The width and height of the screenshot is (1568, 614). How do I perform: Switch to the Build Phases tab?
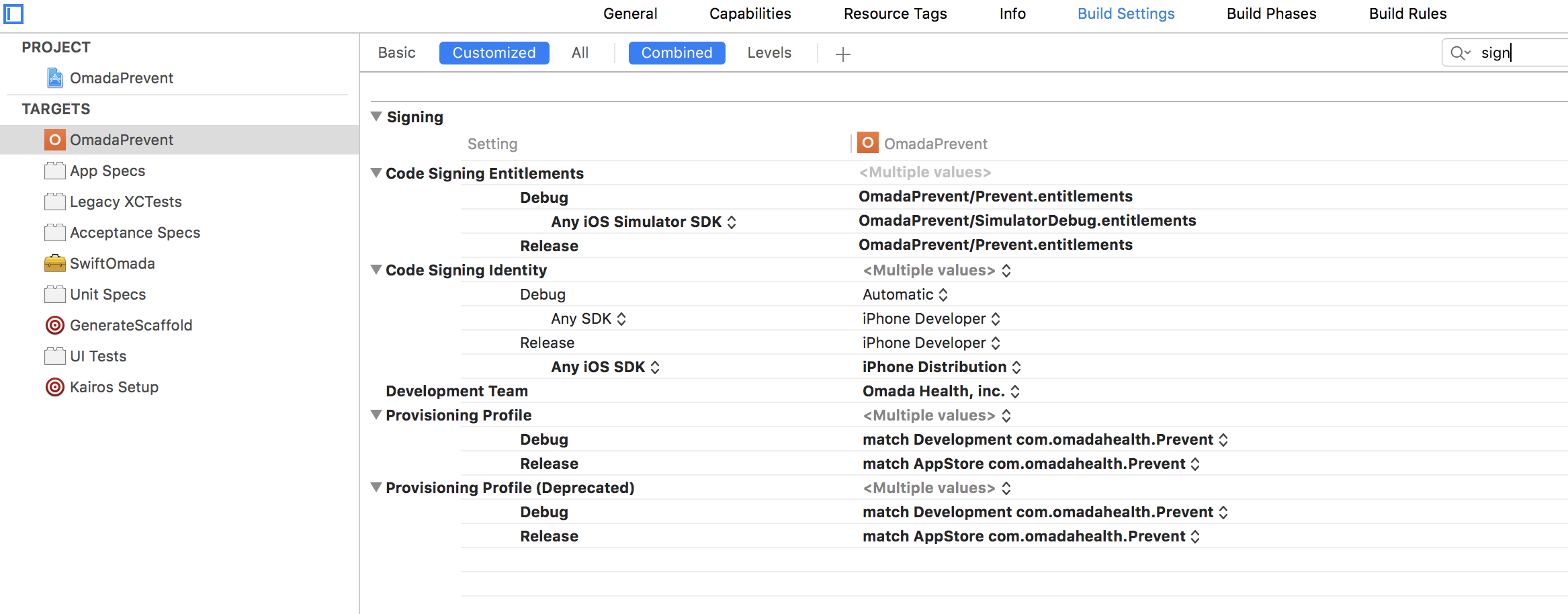(x=1271, y=13)
